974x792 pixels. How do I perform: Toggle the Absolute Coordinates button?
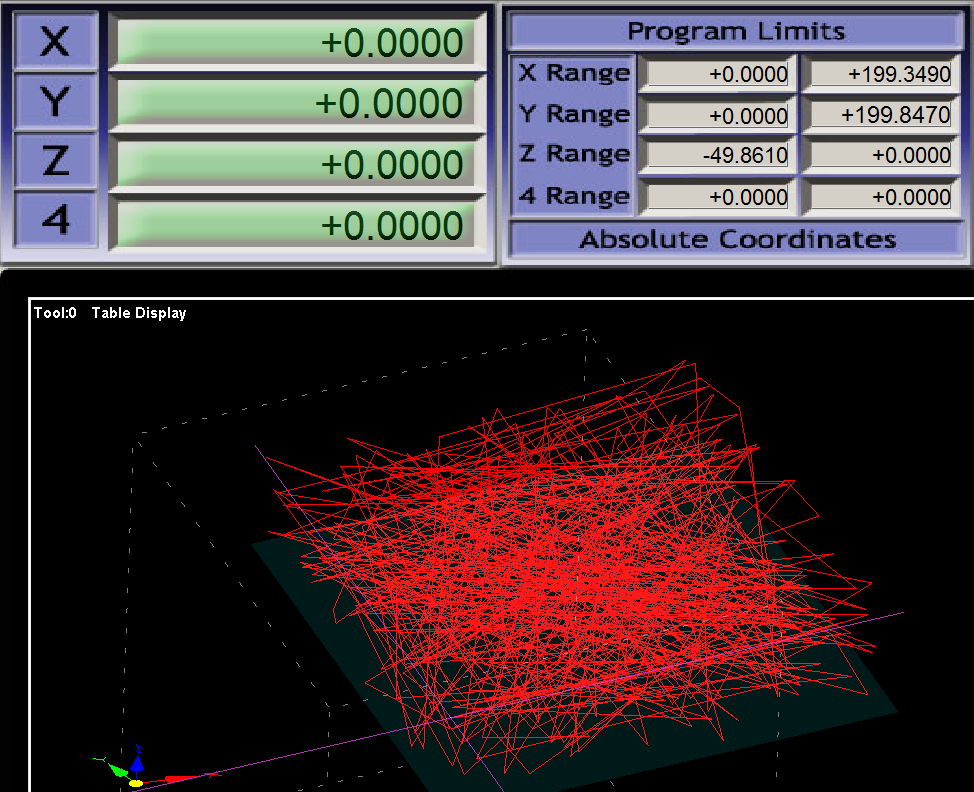(736, 239)
